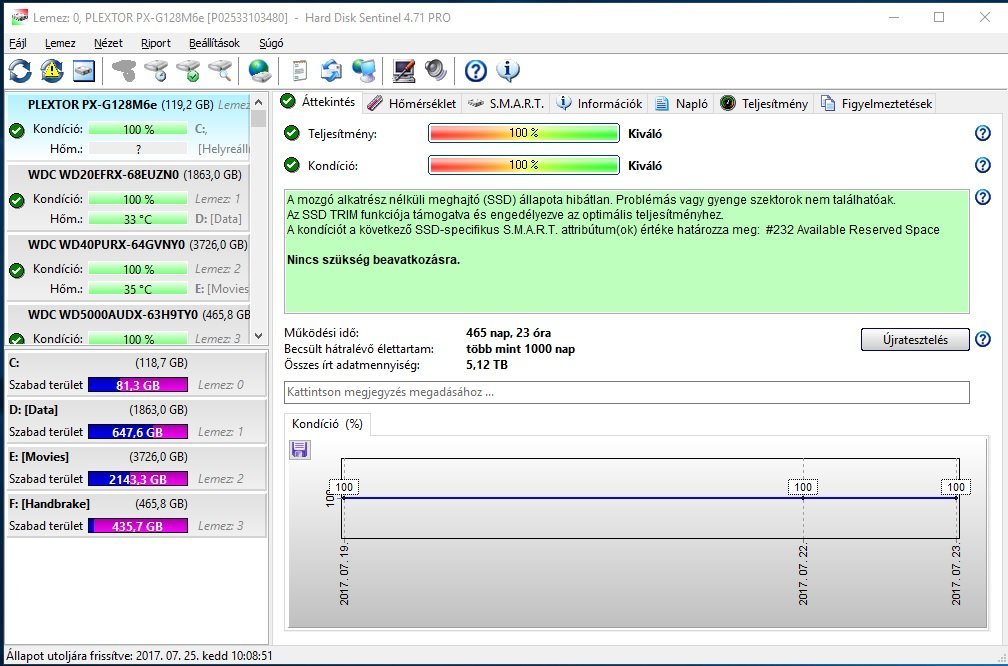Open the Nézet menu
1008x666 pixels.
[x=108, y=43]
